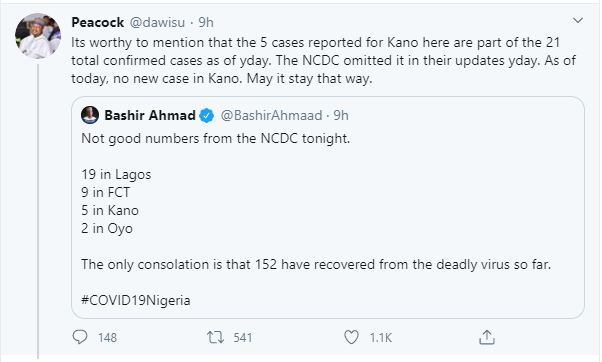Viewport: 602px width, 362px height.
Task: Go to the @BashirAhmaad handle
Action: click(271, 115)
